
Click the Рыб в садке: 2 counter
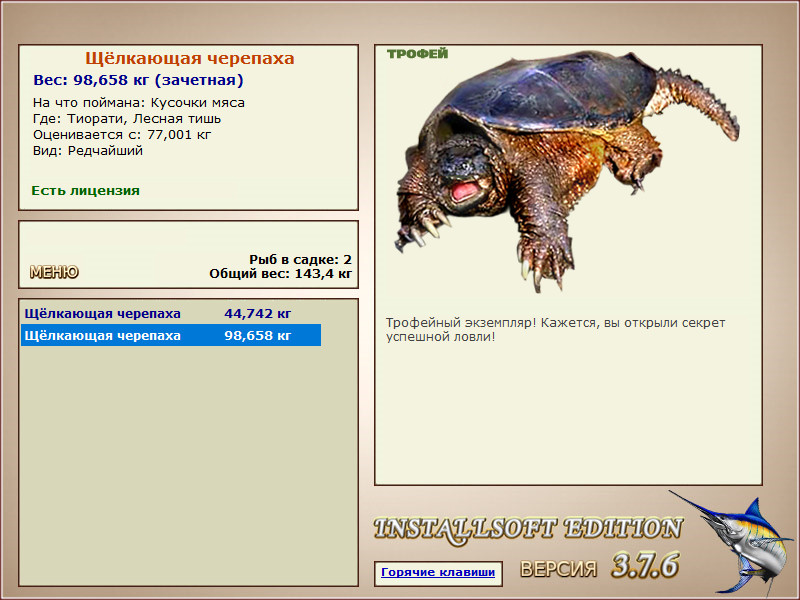pos(301,260)
